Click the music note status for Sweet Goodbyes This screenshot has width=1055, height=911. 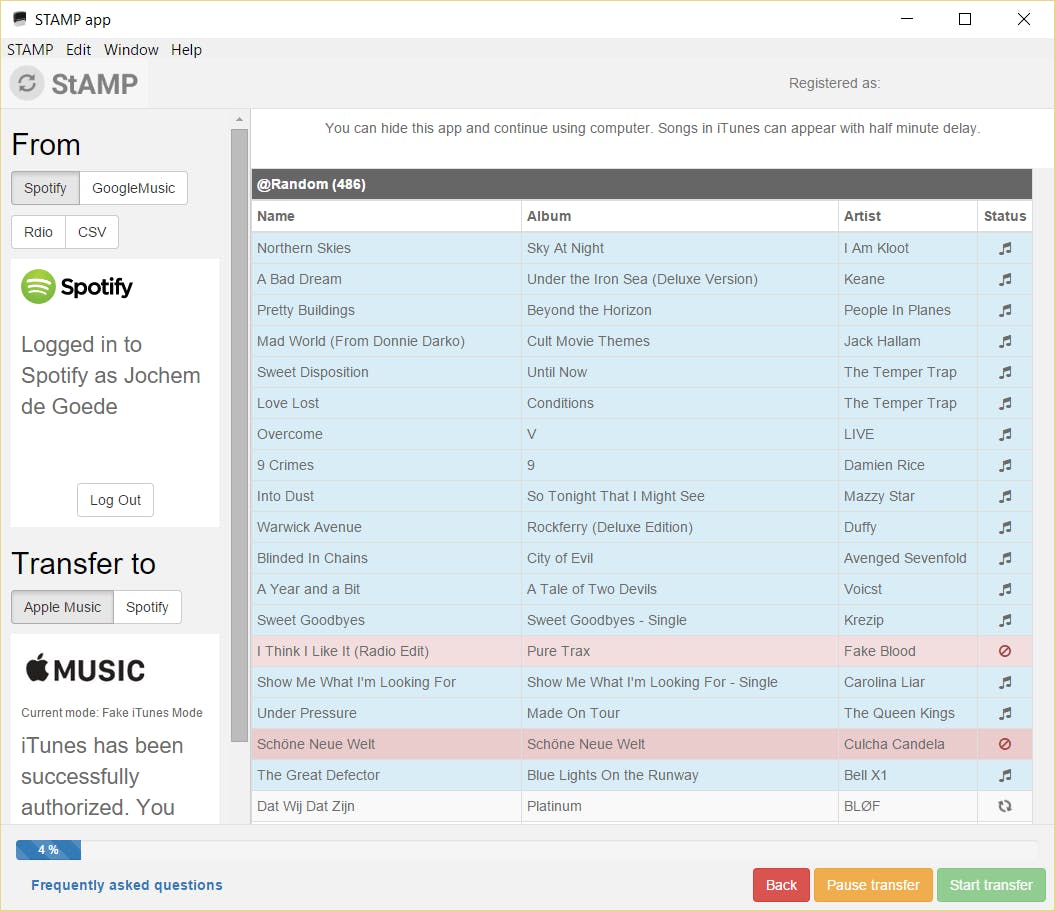coord(1005,620)
